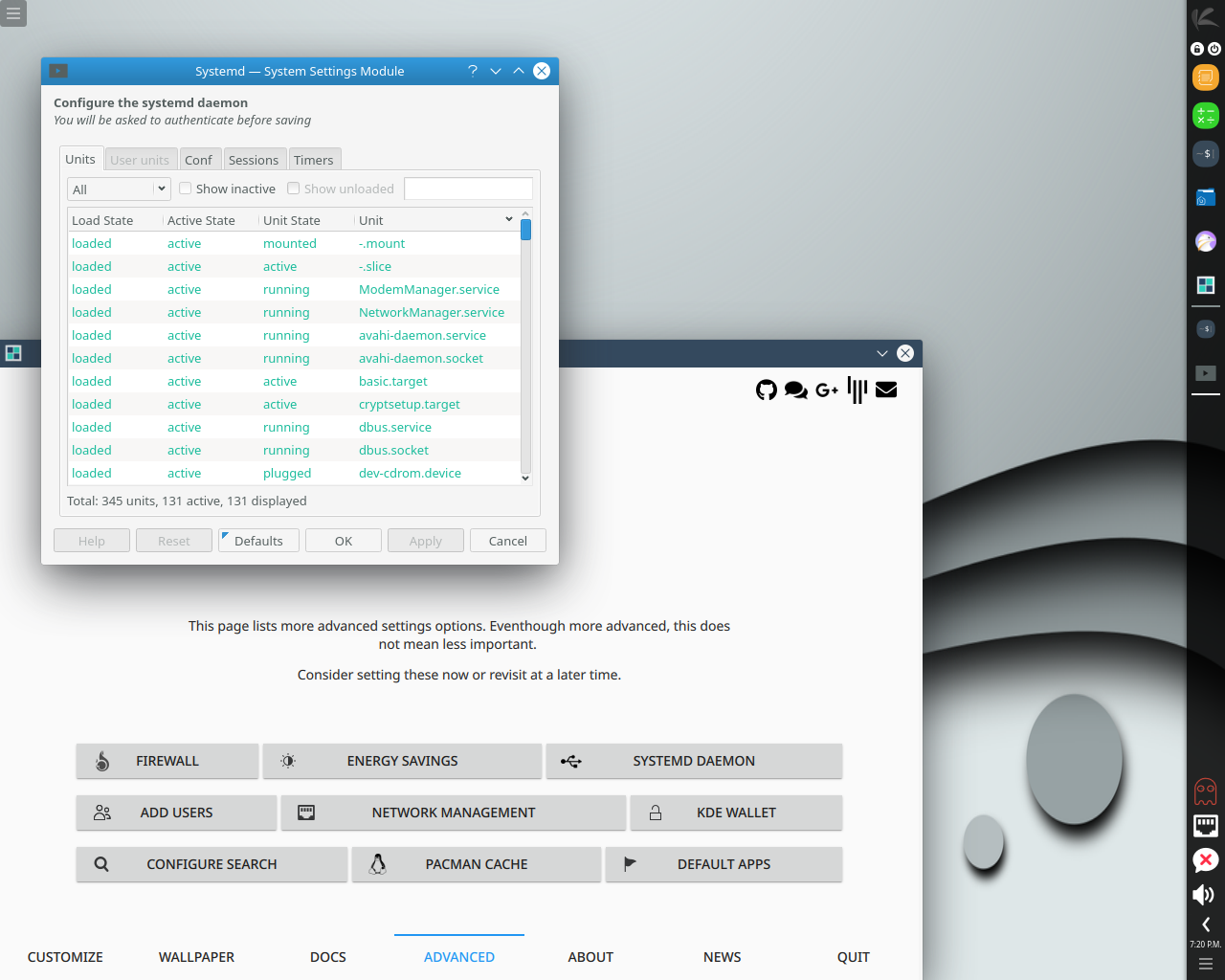The image size is (1225, 980).
Task: Click the unit list scrollbar thumb
Action: click(x=525, y=230)
